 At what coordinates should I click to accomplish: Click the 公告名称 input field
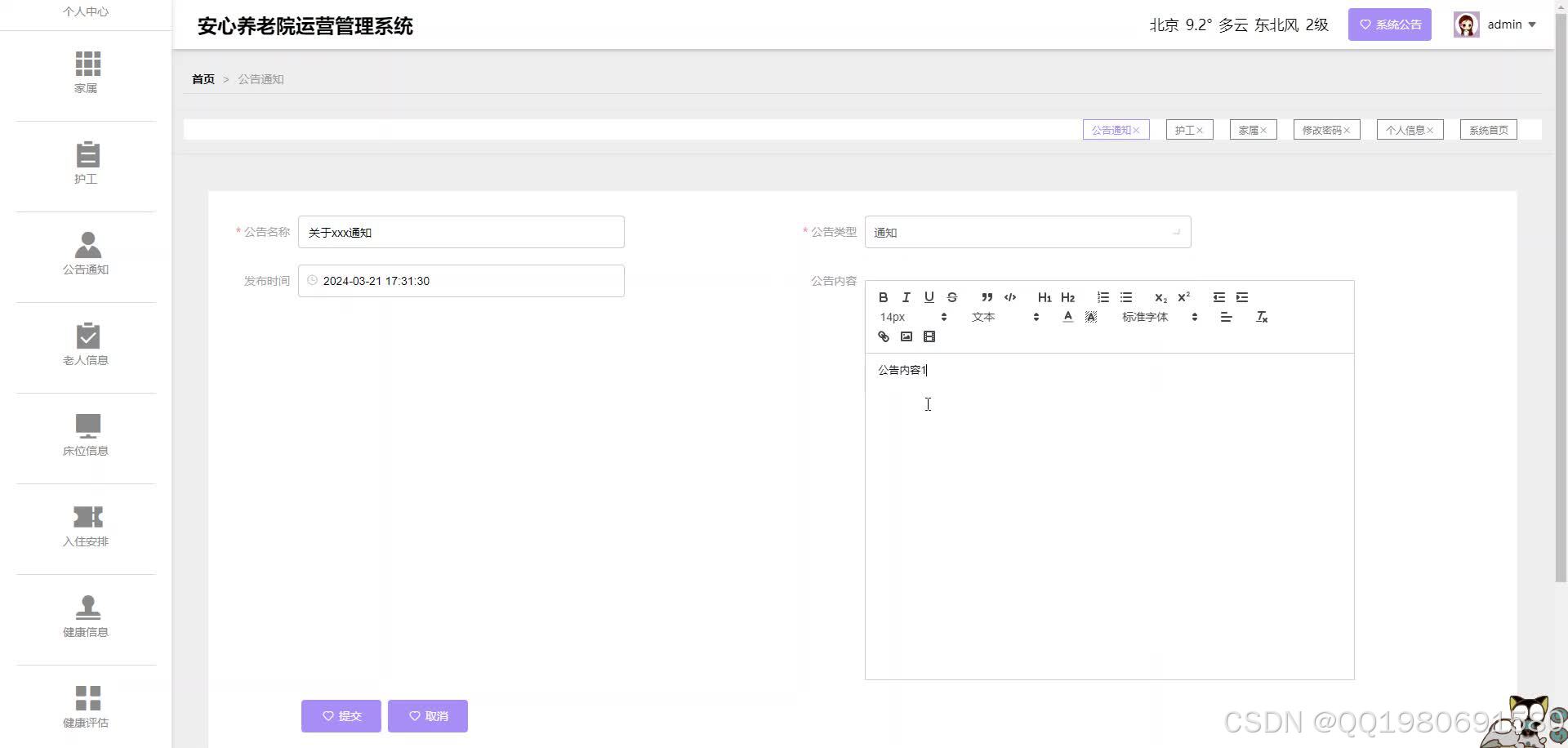[461, 232]
